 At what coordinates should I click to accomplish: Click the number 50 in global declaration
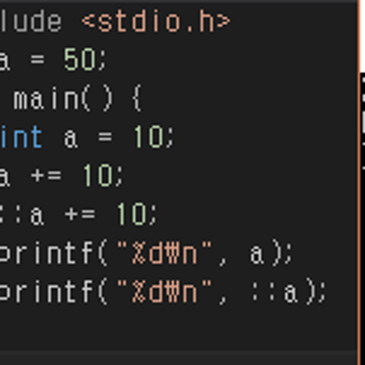click(x=80, y=60)
